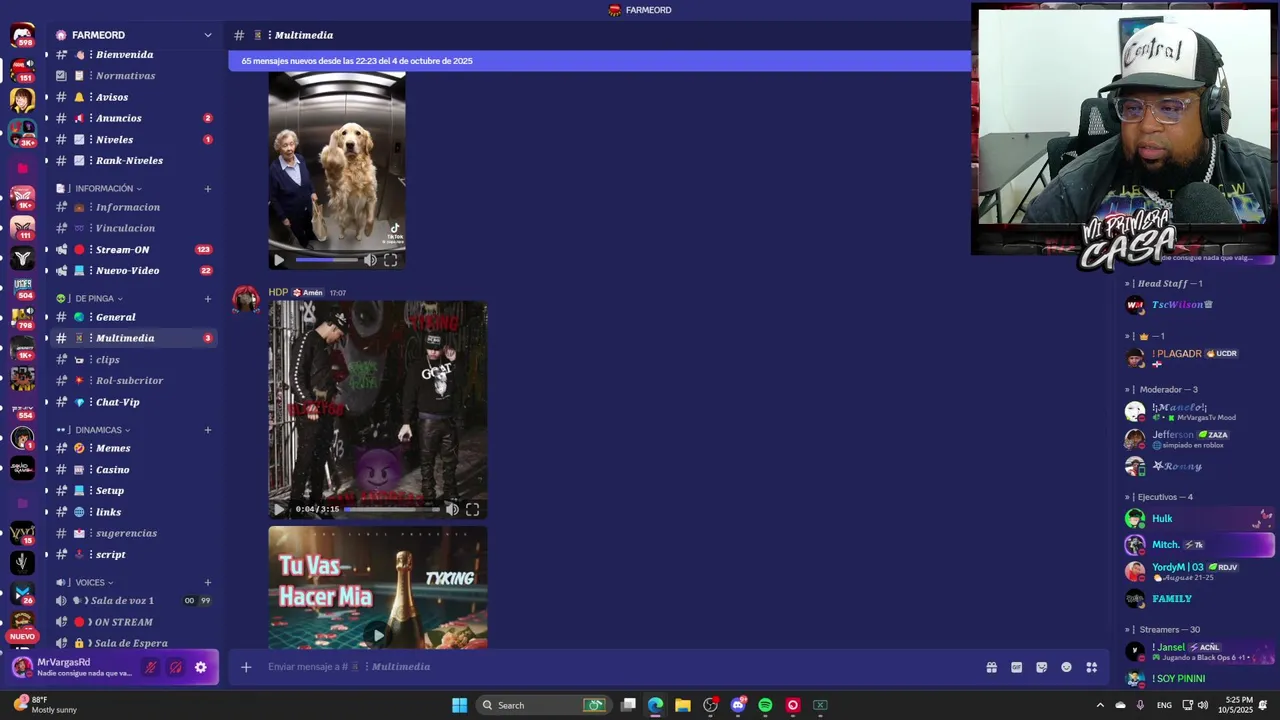Unmute the microphone in the user panel
Screen dimensions: 1280x720
(151, 667)
